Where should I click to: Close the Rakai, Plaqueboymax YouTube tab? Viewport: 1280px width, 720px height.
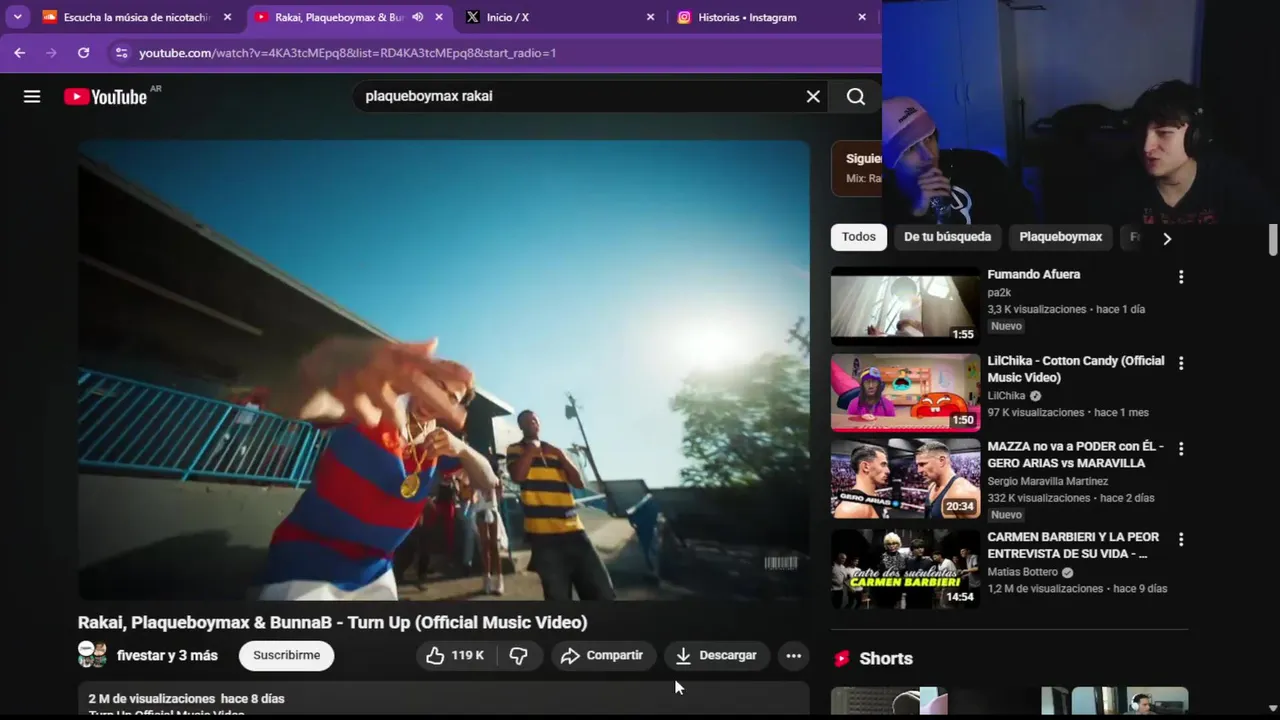438,17
